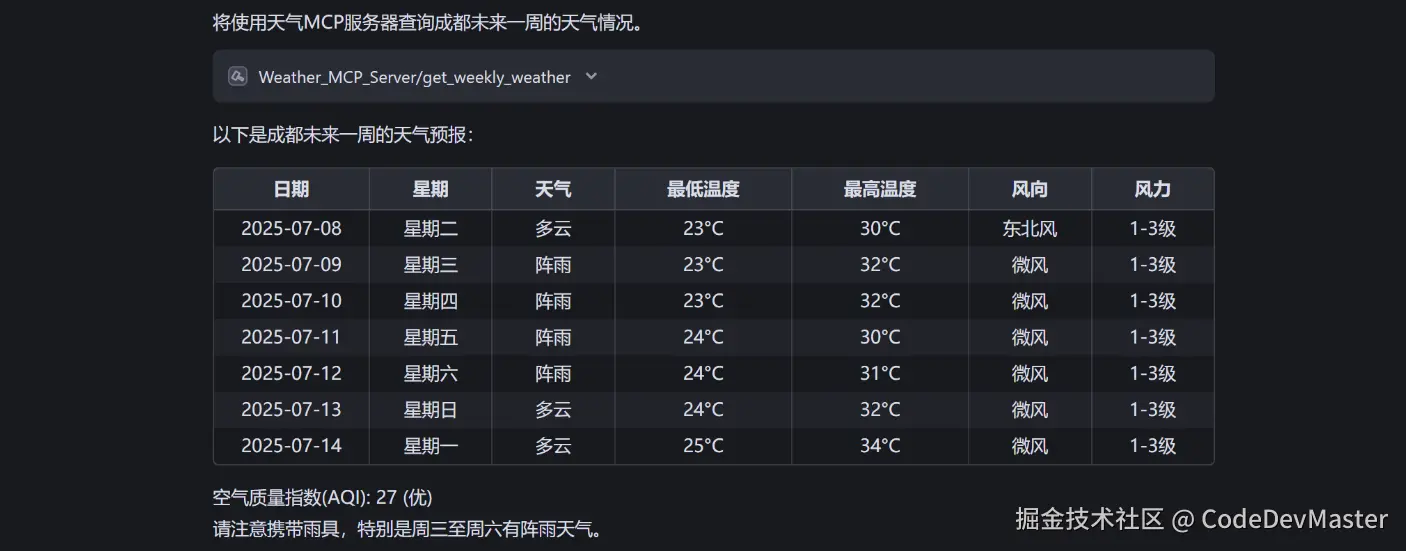Click the 掘金技术社区 @ CodeDevMaster watermark

(x=1201, y=519)
